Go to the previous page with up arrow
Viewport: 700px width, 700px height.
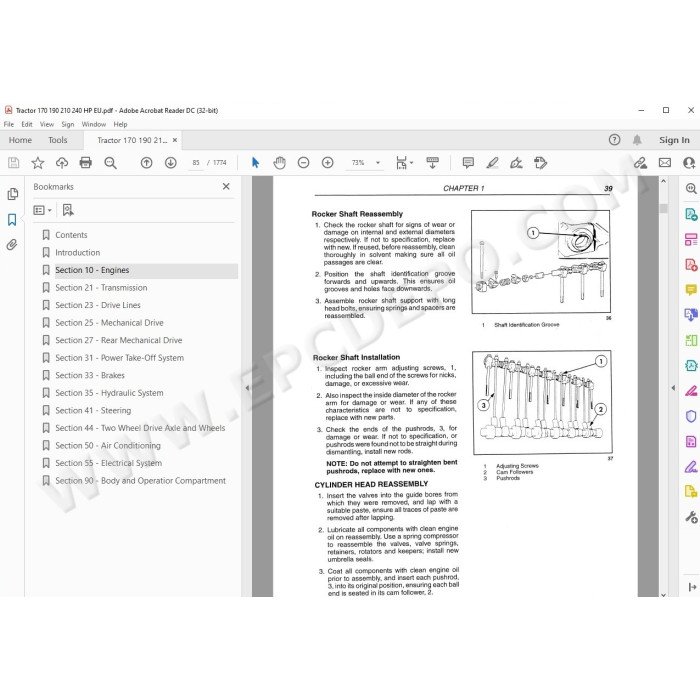click(146, 163)
